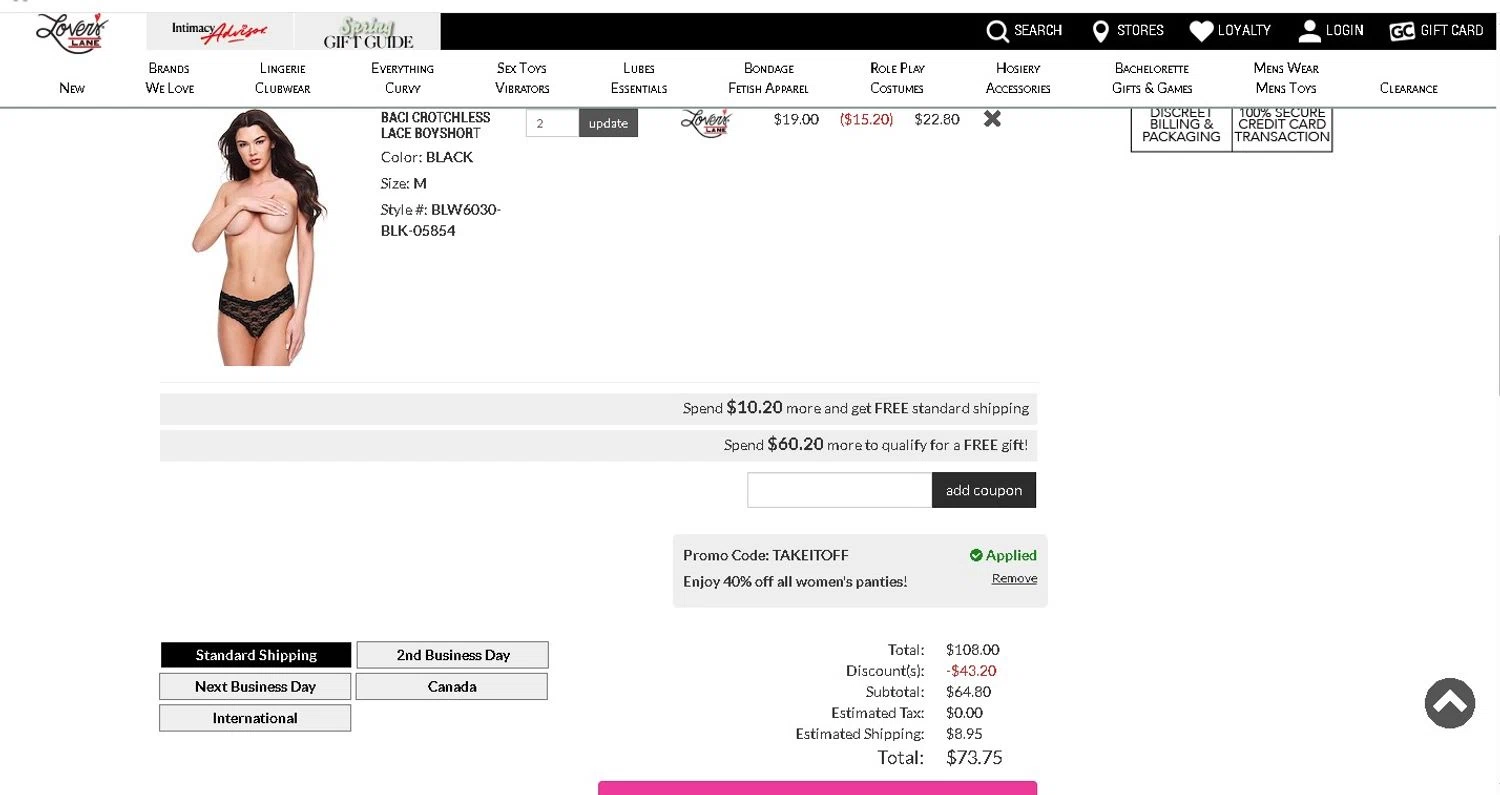Image resolution: width=1500 pixels, height=795 pixels.
Task: Click the Color: BLACK attribute text
Action: click(427, 157)
